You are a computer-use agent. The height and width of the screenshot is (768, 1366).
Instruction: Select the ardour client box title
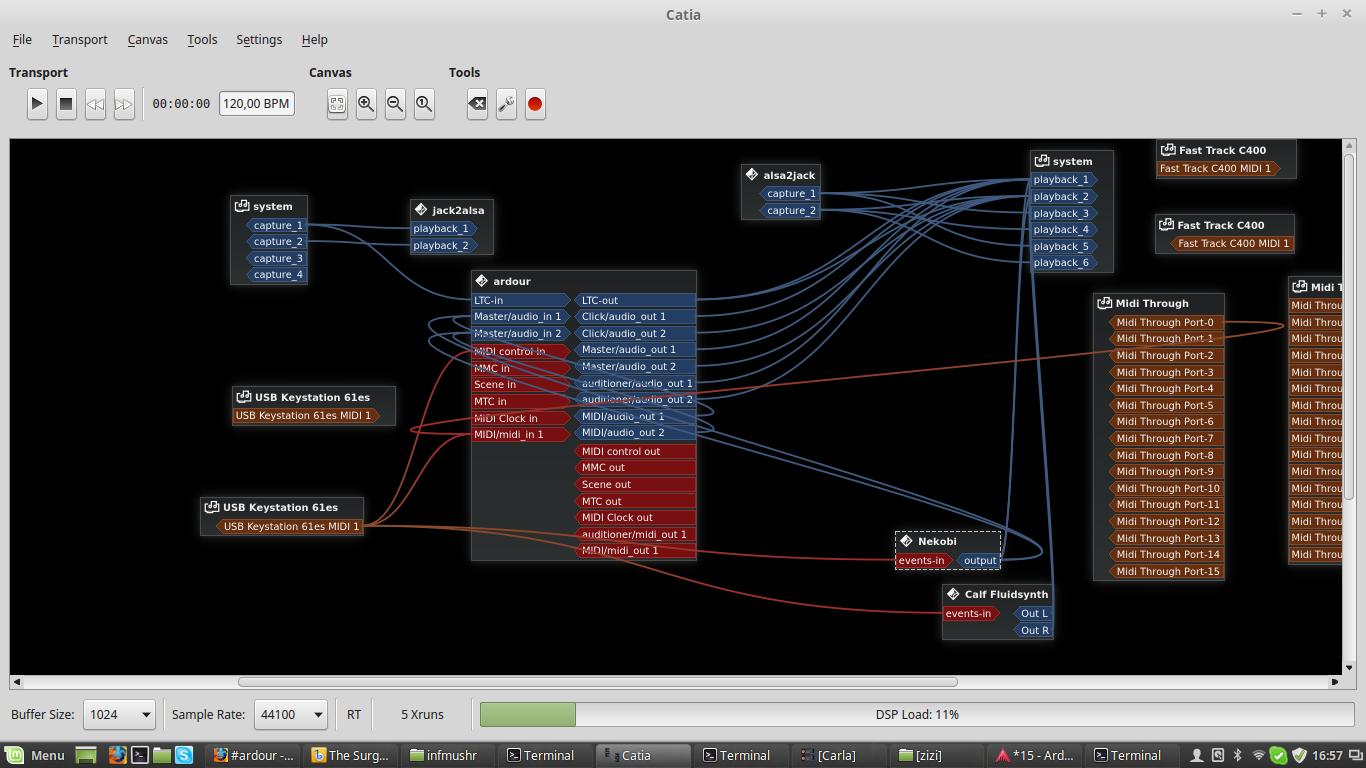[x=512, y=281]
